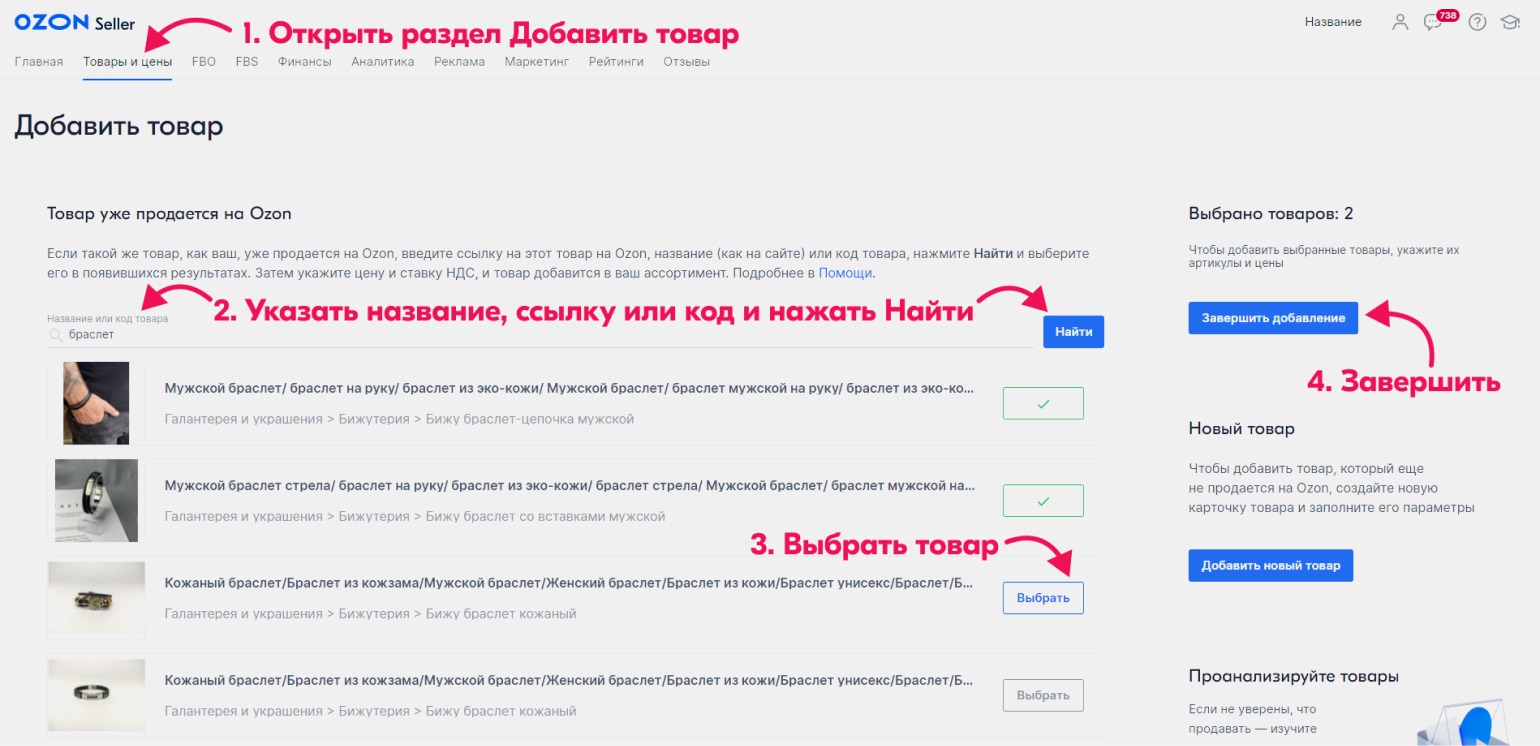Click the grey Выбрать in last row
The width and height of the screenshot is (1540, 746).
coord(1043,695)
